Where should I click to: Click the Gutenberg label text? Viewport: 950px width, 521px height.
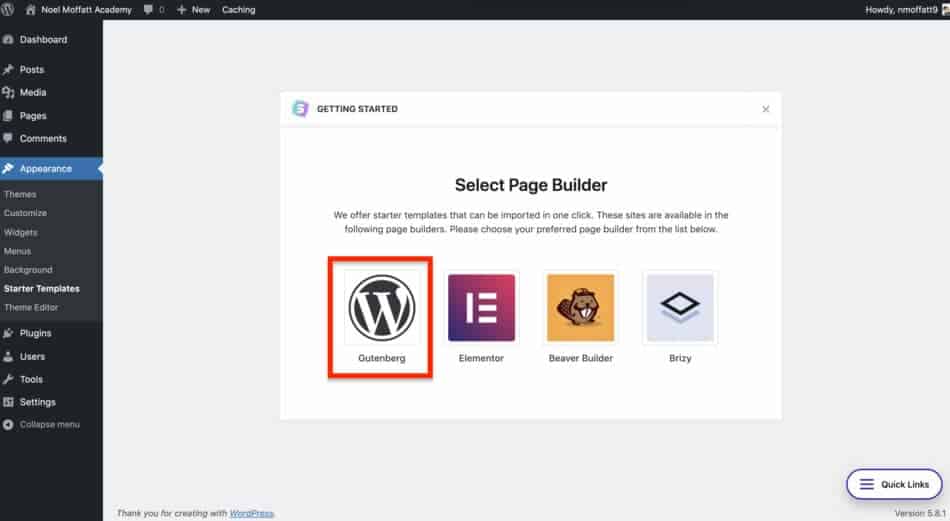[x=382, y=358]
